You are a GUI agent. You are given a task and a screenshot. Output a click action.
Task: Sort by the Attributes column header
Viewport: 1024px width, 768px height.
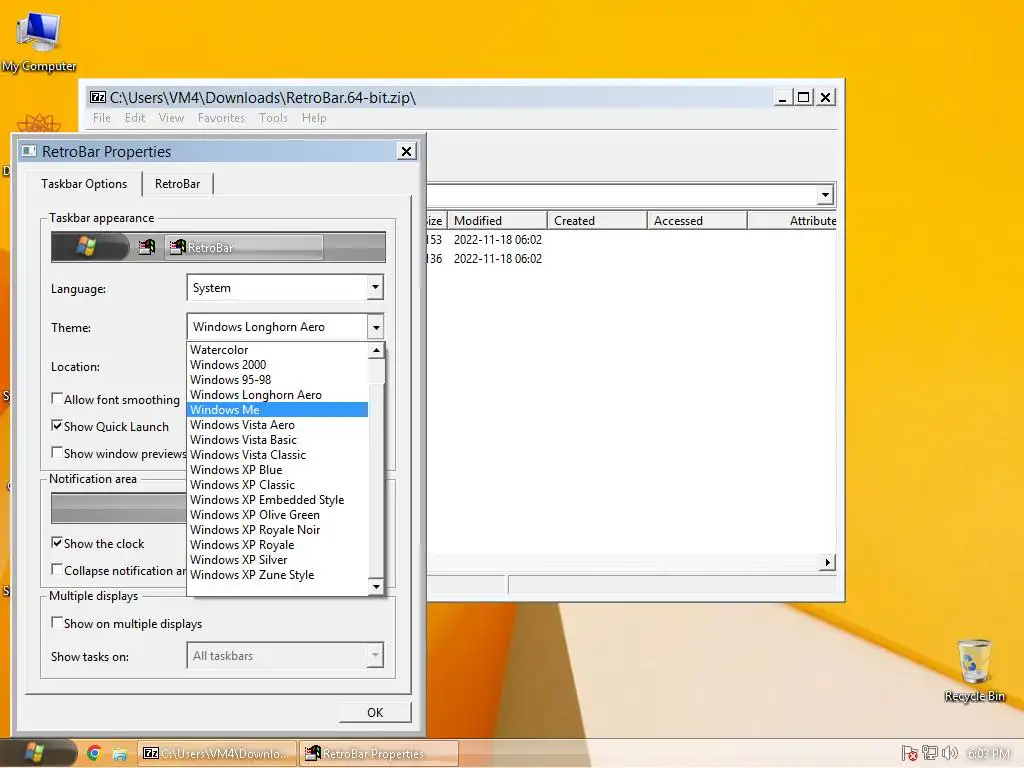792,221
